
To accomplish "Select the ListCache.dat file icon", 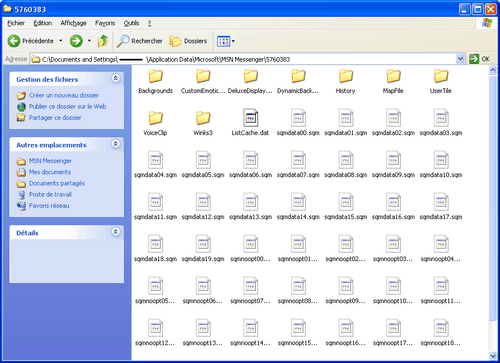I will click(250, 118).
